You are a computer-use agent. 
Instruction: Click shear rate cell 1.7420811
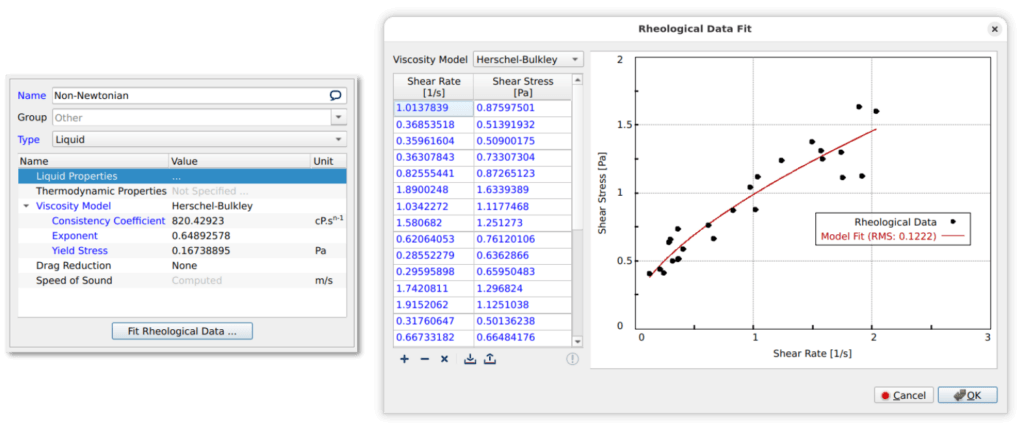[x=434, y=288]
